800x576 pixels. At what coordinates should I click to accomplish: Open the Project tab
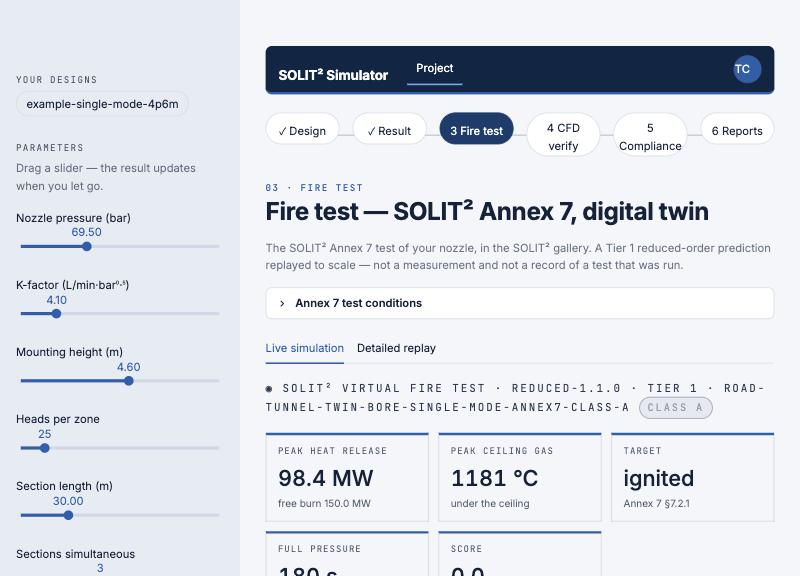(434, 68)
